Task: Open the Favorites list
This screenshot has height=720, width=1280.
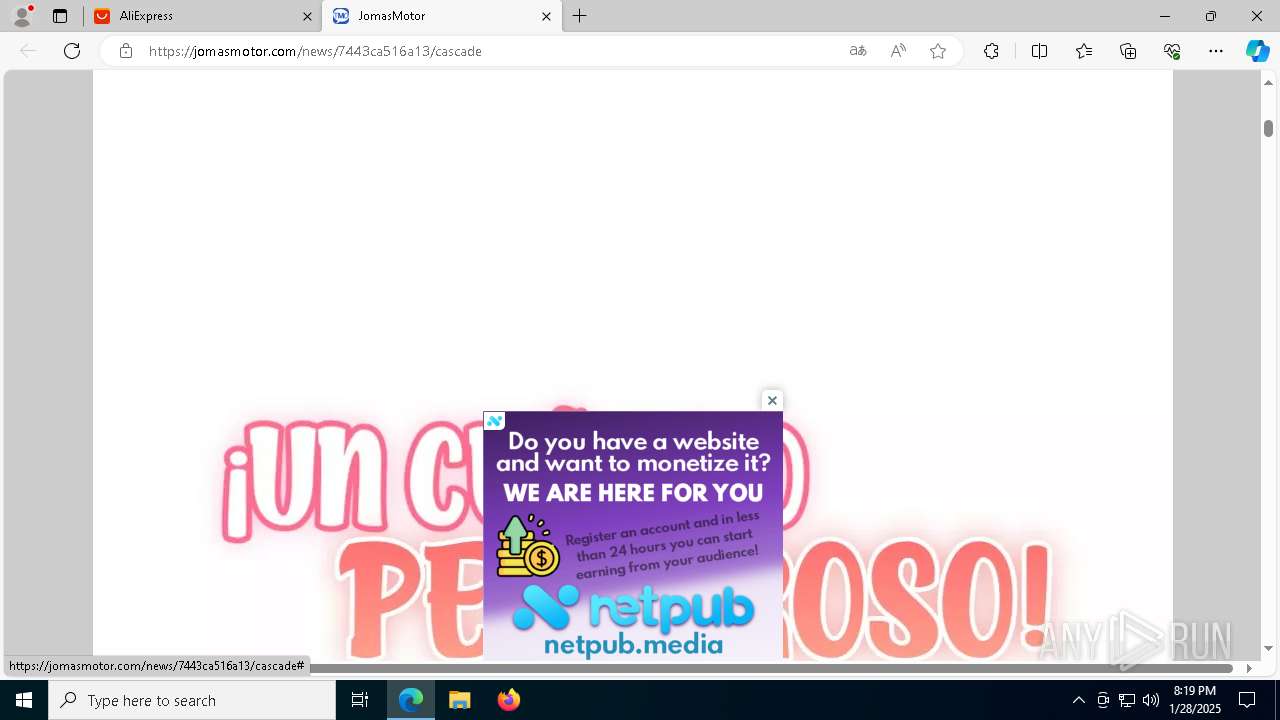Action: point(1084,51)
